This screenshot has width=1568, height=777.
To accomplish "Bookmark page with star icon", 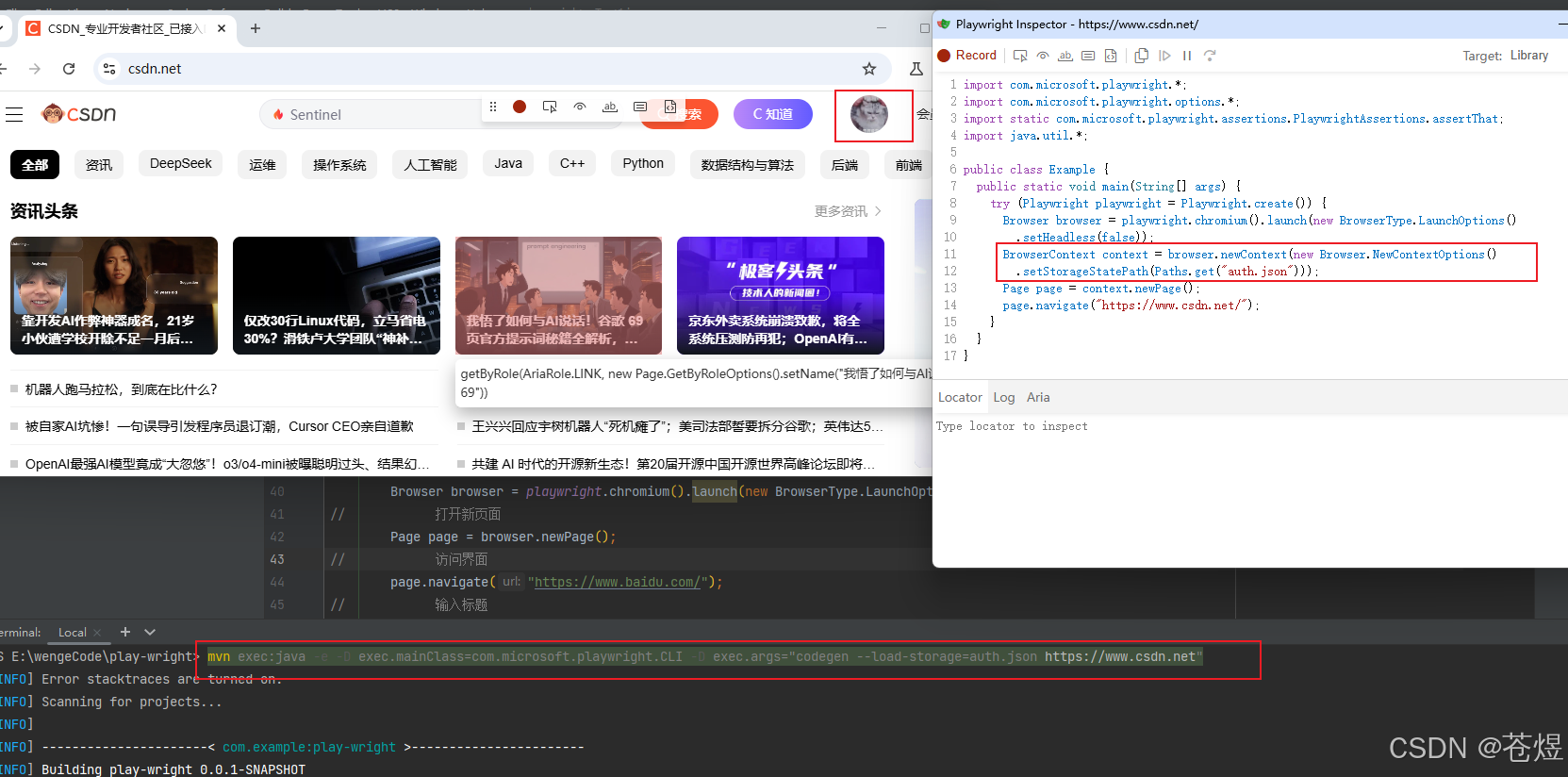I will click(869, 69).
